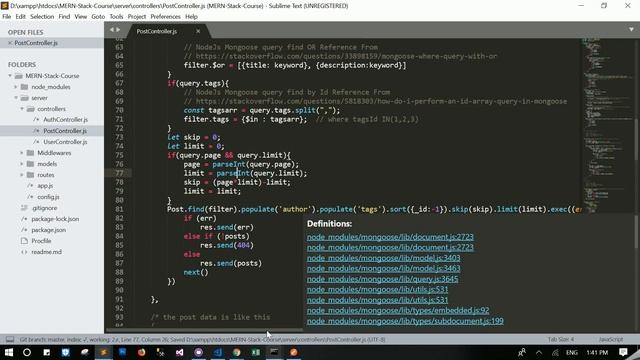This screenshot has height=360, width=640.
Task: Toggle the side bar panel icon in status bar
Action: (x=10, y=340)
